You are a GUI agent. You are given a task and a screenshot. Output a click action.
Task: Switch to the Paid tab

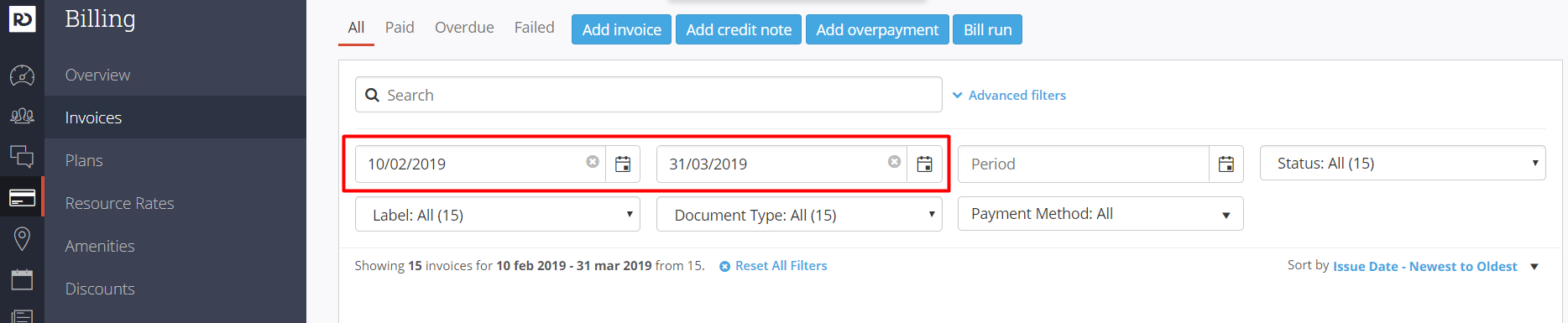tap(400, 28)
